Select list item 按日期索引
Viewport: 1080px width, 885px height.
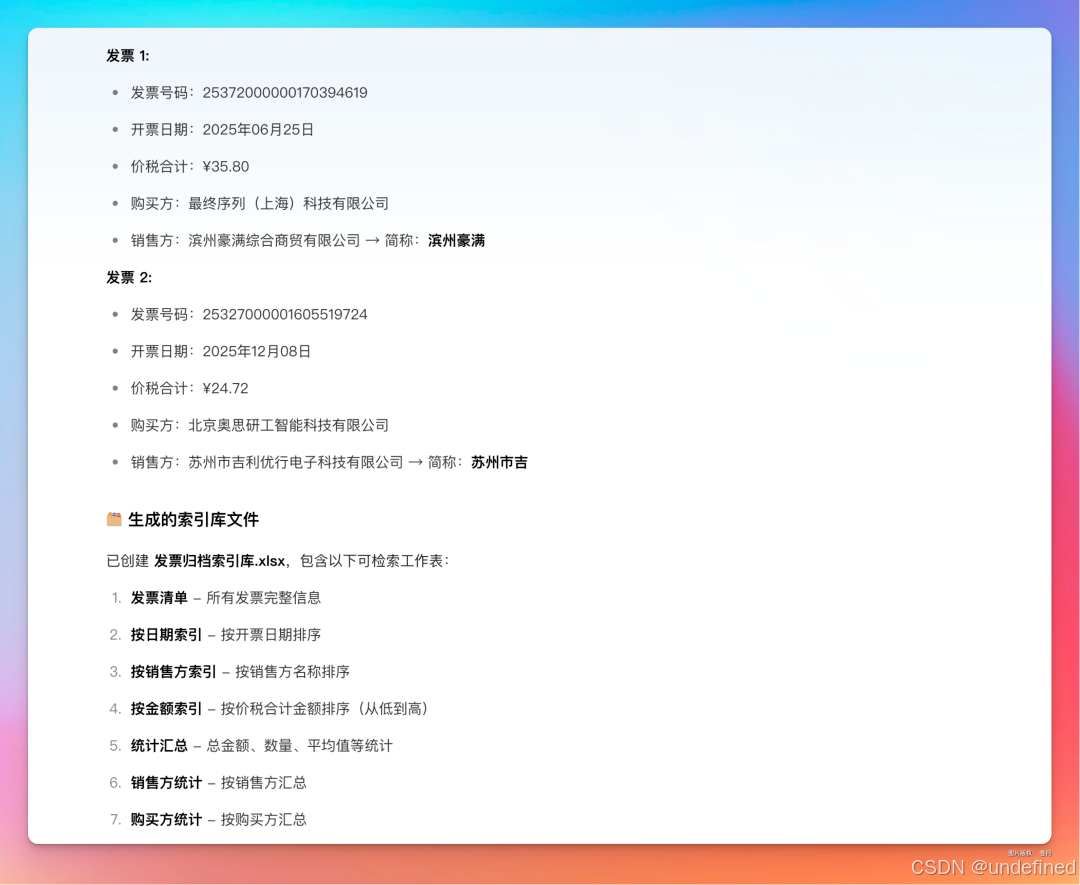tap(167, 635)
